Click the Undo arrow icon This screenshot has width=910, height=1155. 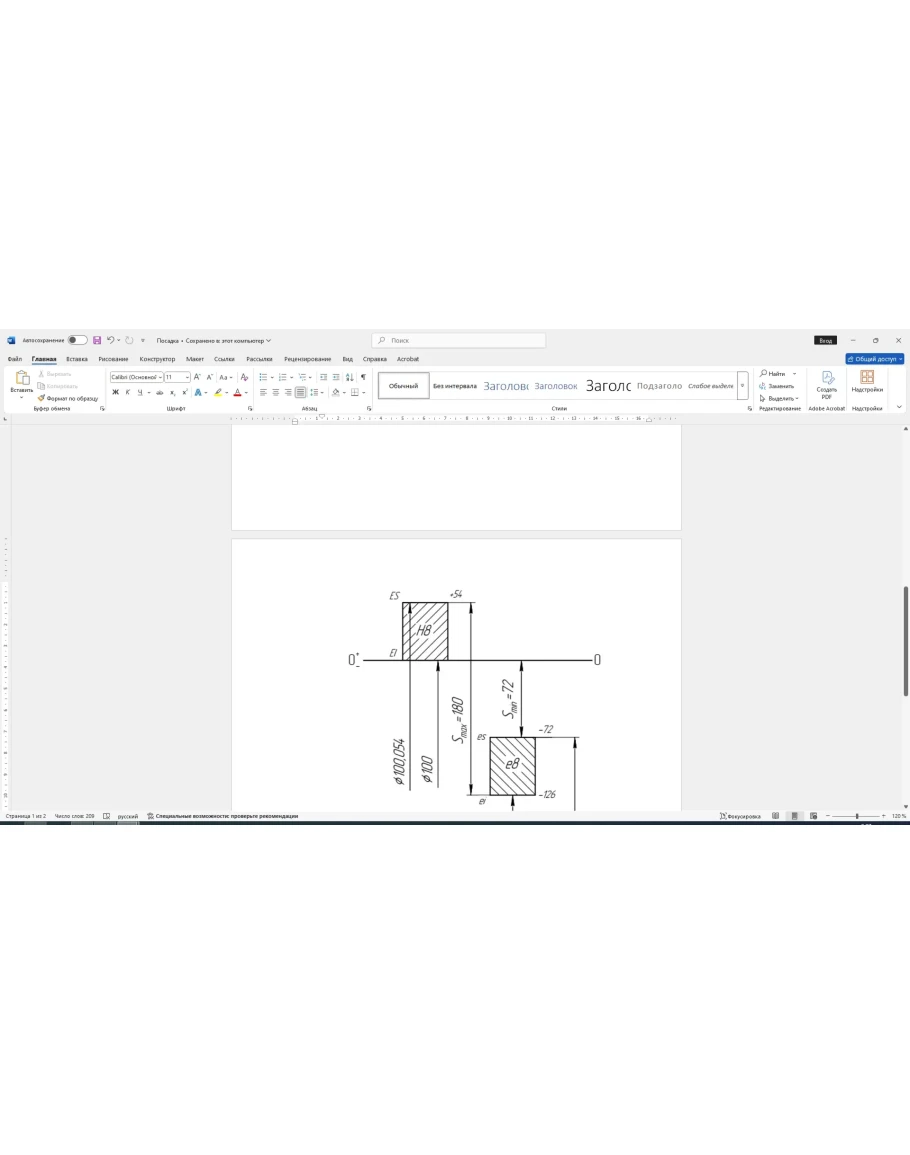click(110, 340)
